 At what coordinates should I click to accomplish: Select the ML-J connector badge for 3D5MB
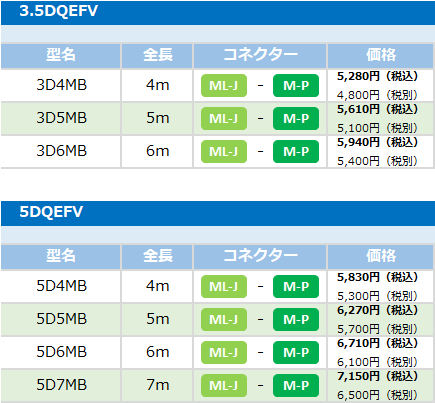tap(224, 118)
